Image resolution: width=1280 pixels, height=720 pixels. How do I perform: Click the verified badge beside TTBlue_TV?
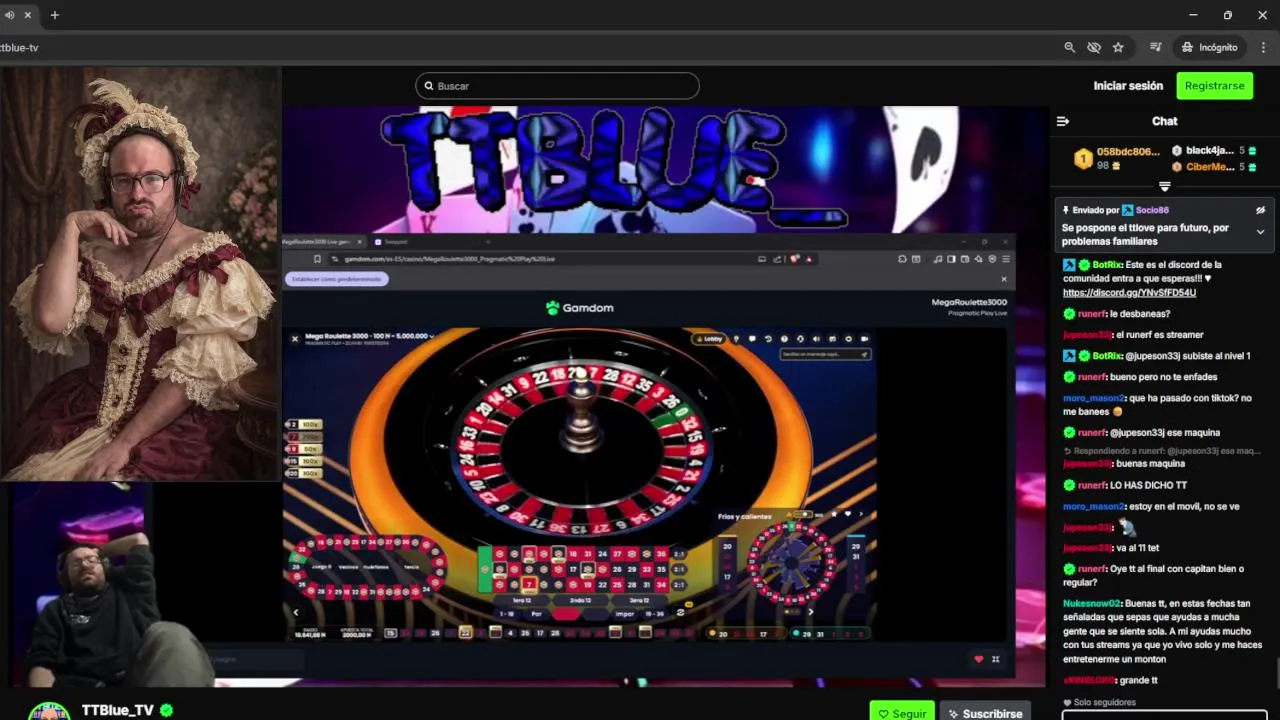click(167, 710)
